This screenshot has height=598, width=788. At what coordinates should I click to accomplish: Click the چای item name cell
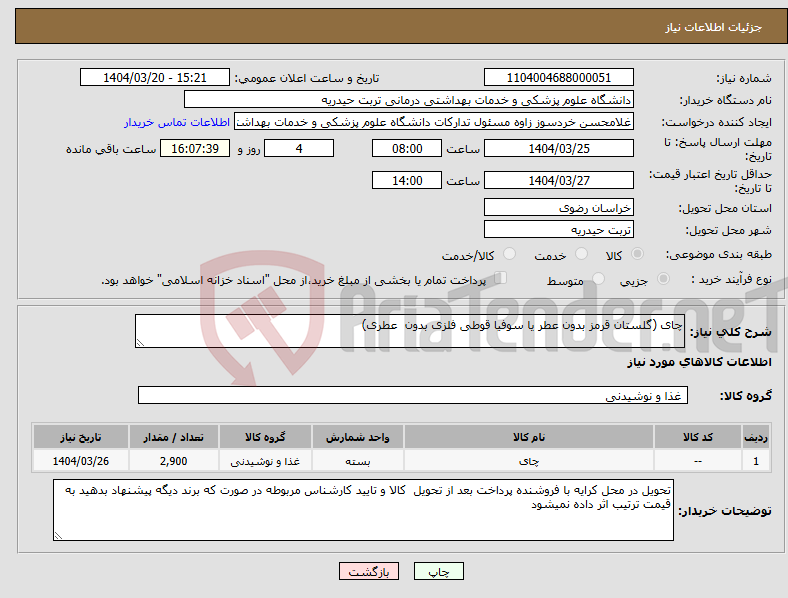click(529, 461)
